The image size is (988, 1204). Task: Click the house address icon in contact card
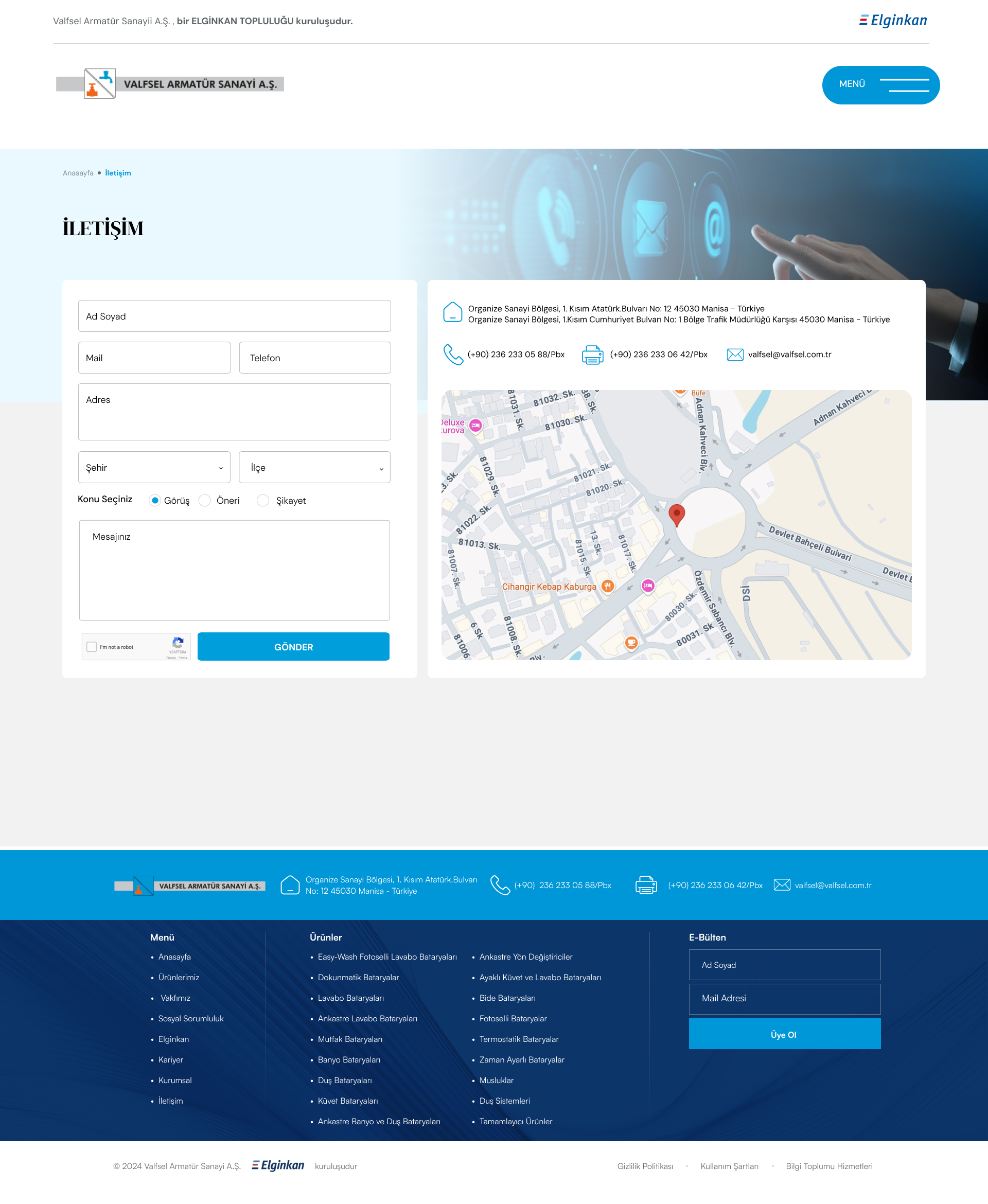coord(452,312)
